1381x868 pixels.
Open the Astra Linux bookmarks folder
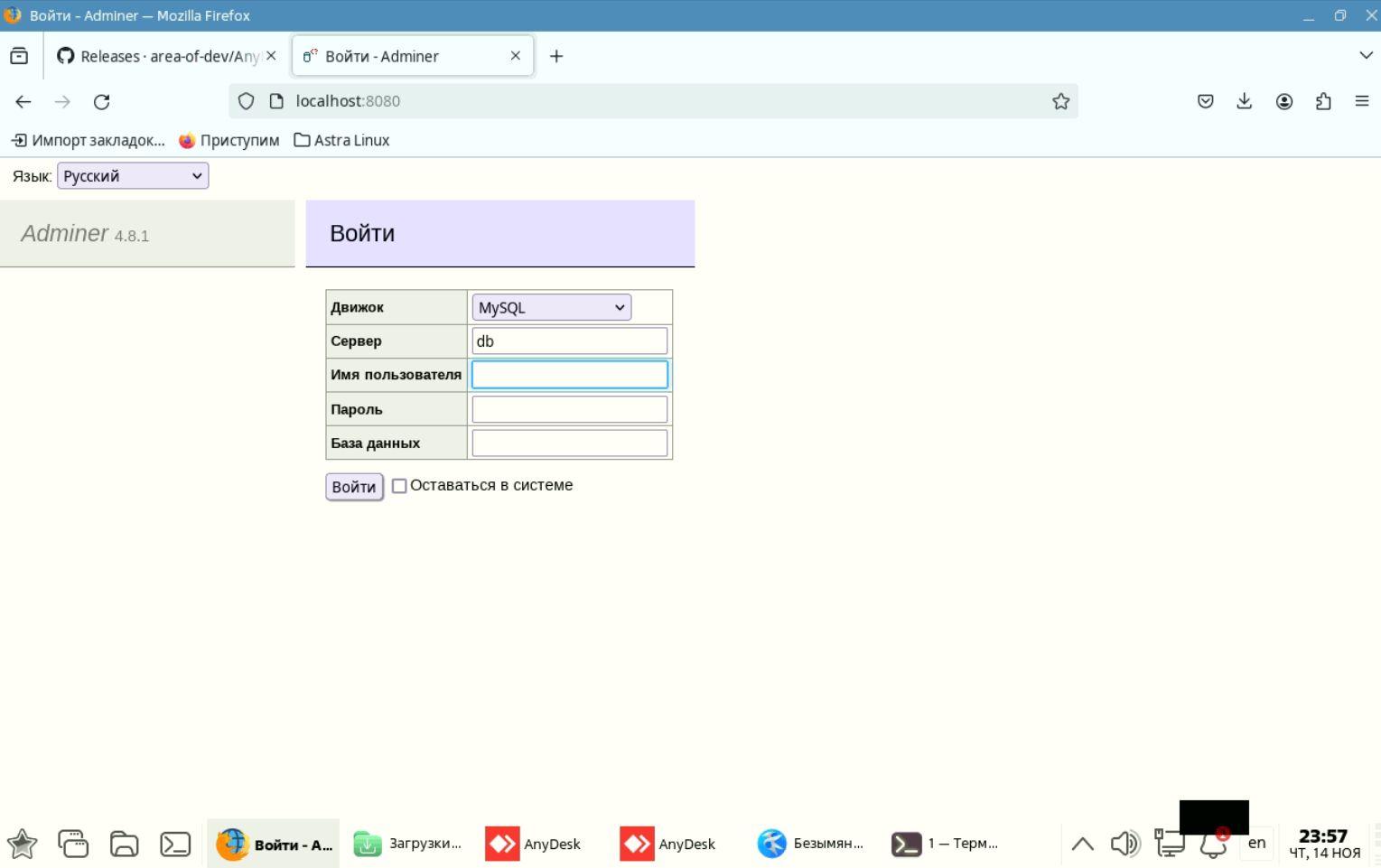coord(341,140)
